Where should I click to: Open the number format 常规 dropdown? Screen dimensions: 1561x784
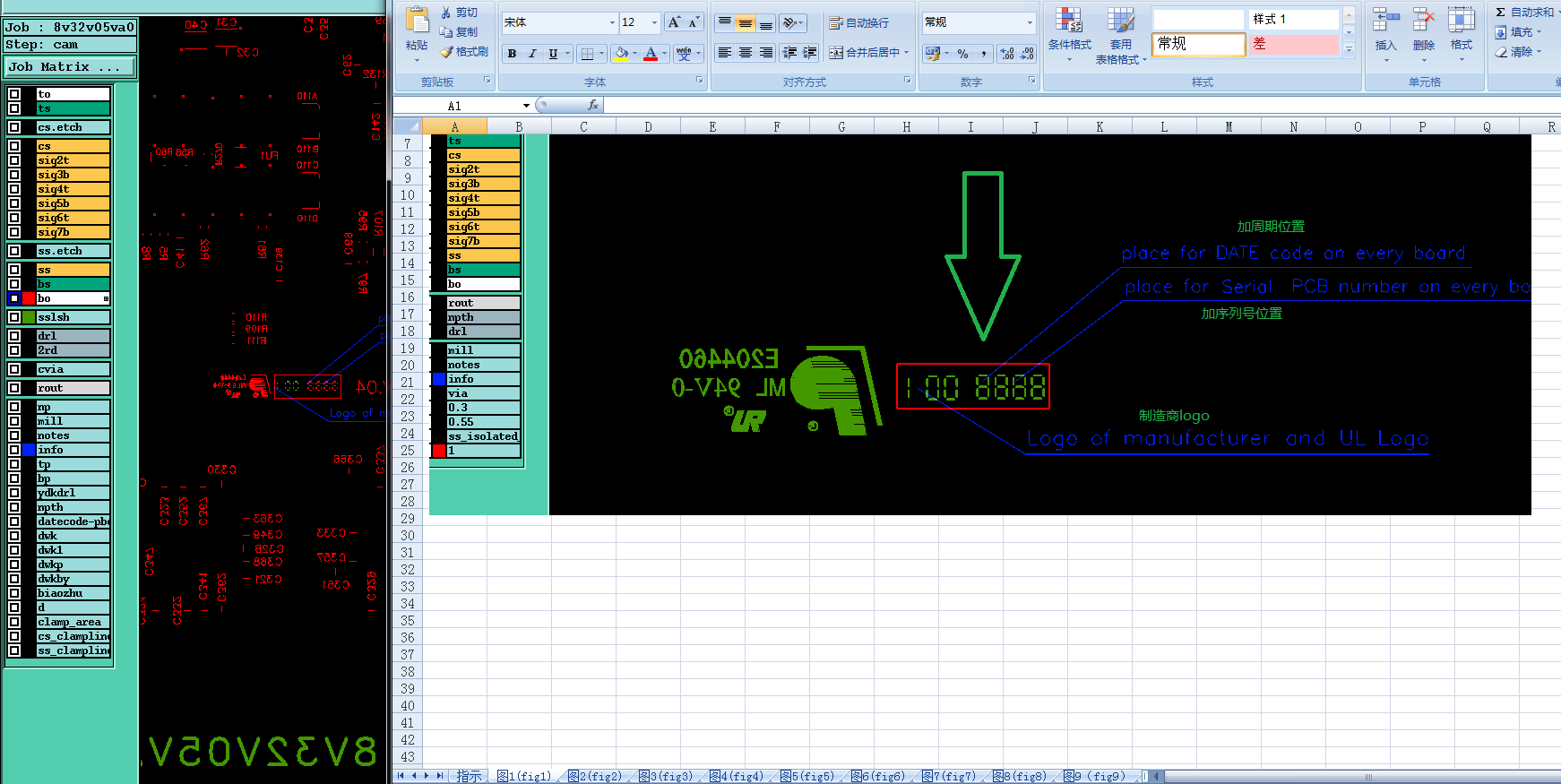coord(1030,22)
